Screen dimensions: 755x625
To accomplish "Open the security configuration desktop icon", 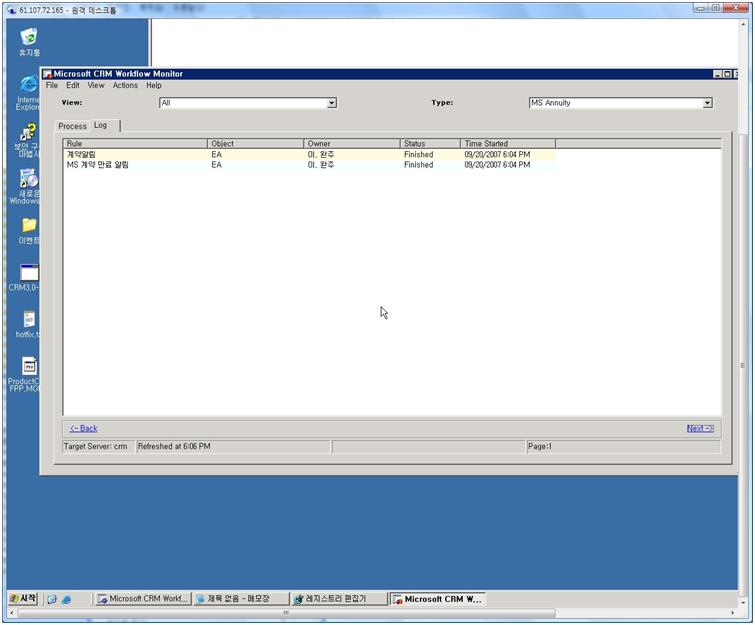I will click(28, 141).
